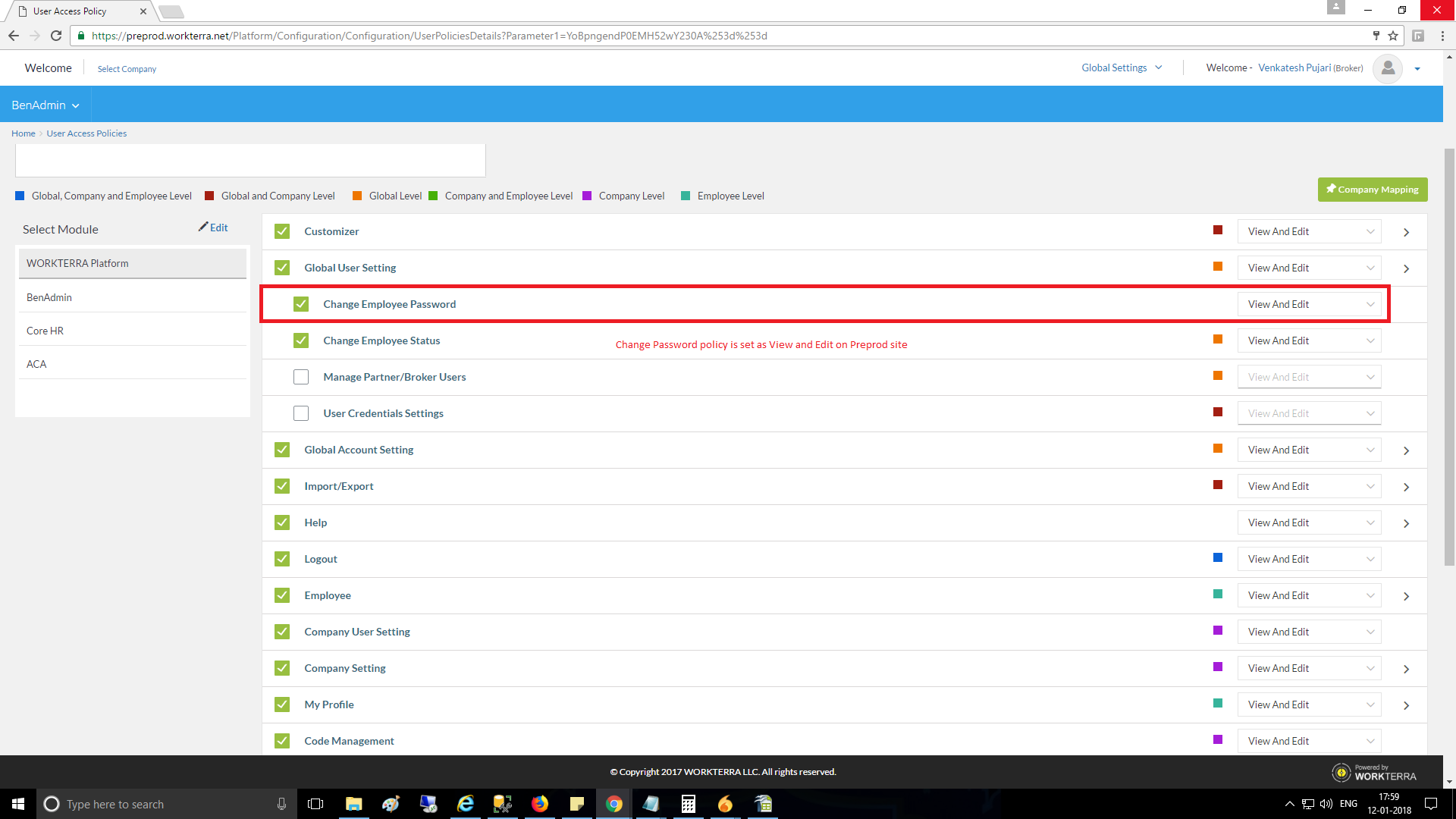Open the Windows Start menu
1456x819 pixels.
(18, 804)
